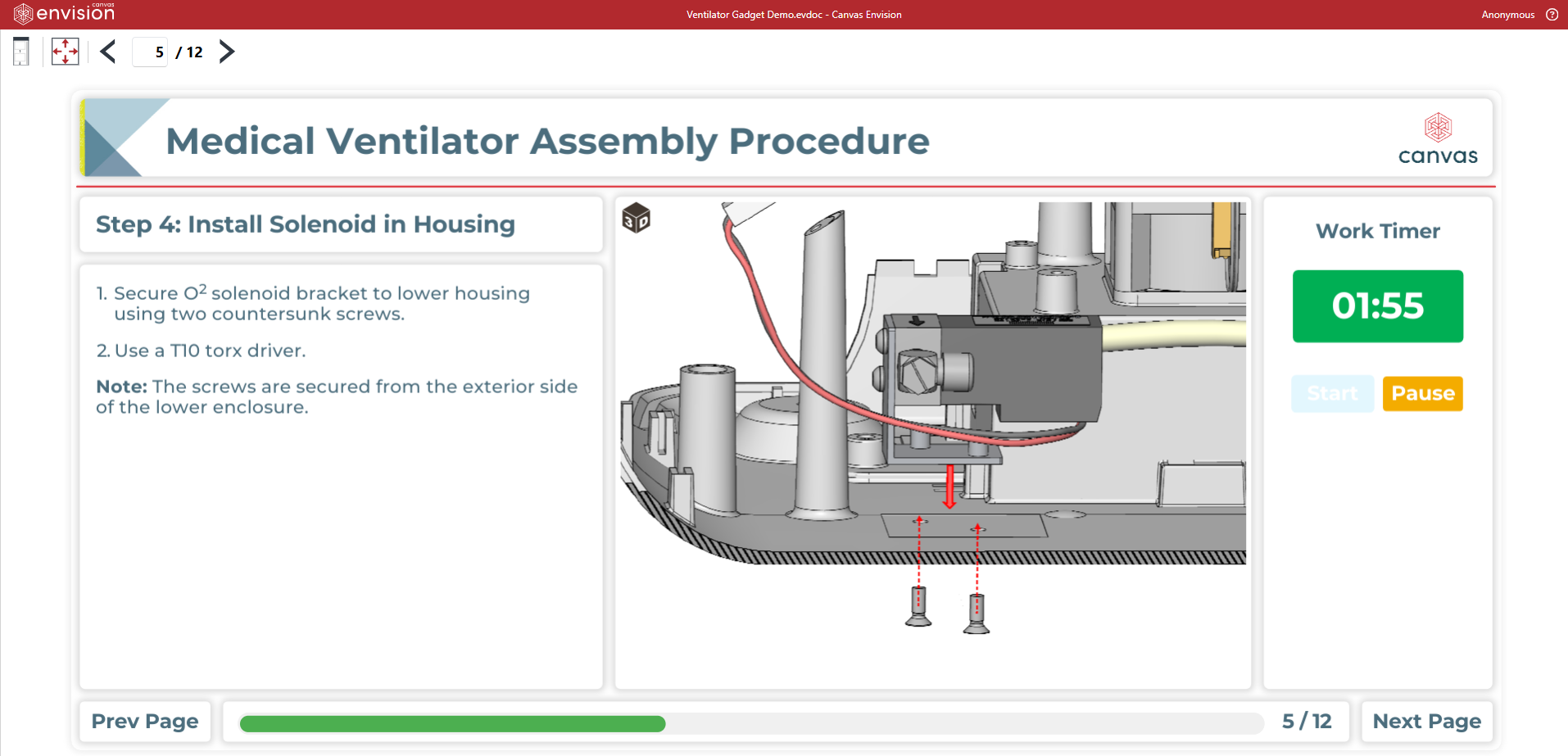Click the Prev Page button
This screenshot has height=756, width=1568.
point(145,721)
